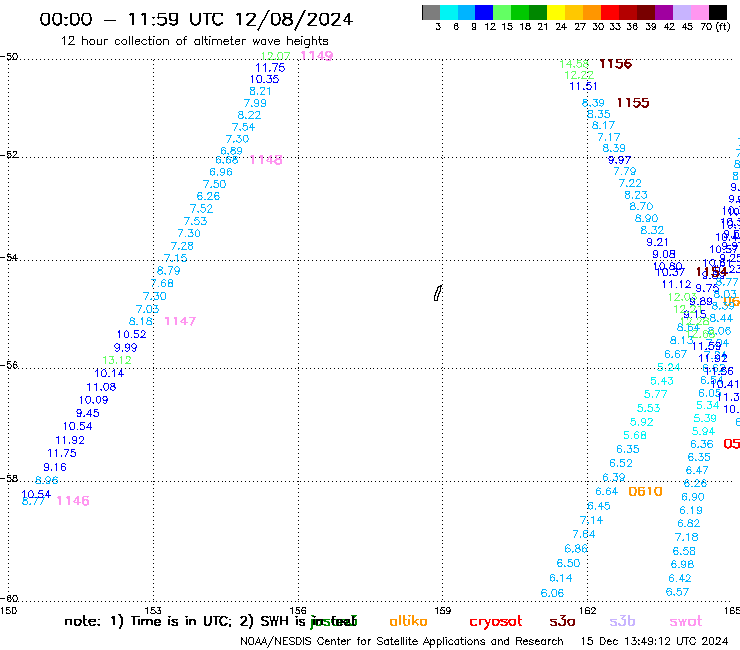740x650 pixels.
Task: Click the swot pass label '1149'
Action: pos(317,56)
